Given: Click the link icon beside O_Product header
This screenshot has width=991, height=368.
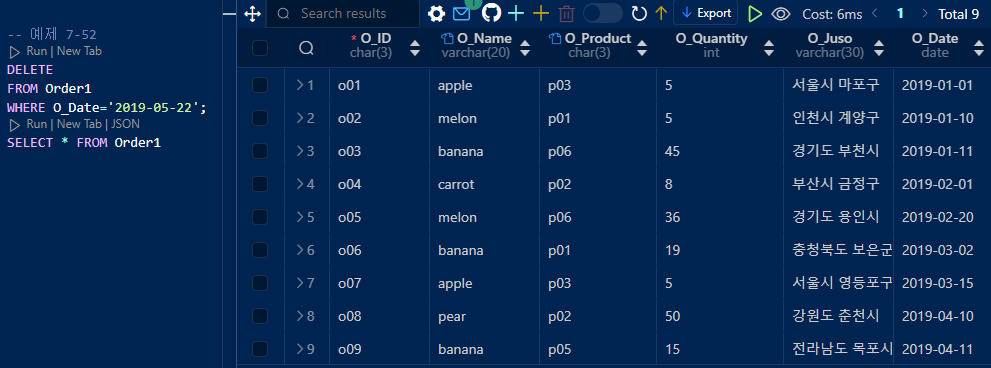Looking at the screenshot, I should 555,39.
